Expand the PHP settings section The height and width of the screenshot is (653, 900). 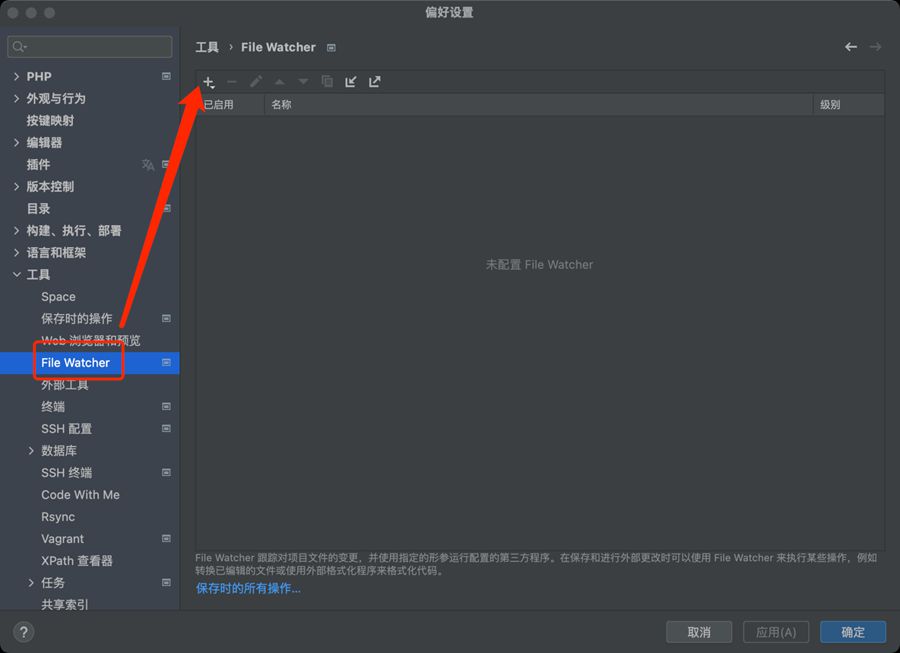[16, 77]
